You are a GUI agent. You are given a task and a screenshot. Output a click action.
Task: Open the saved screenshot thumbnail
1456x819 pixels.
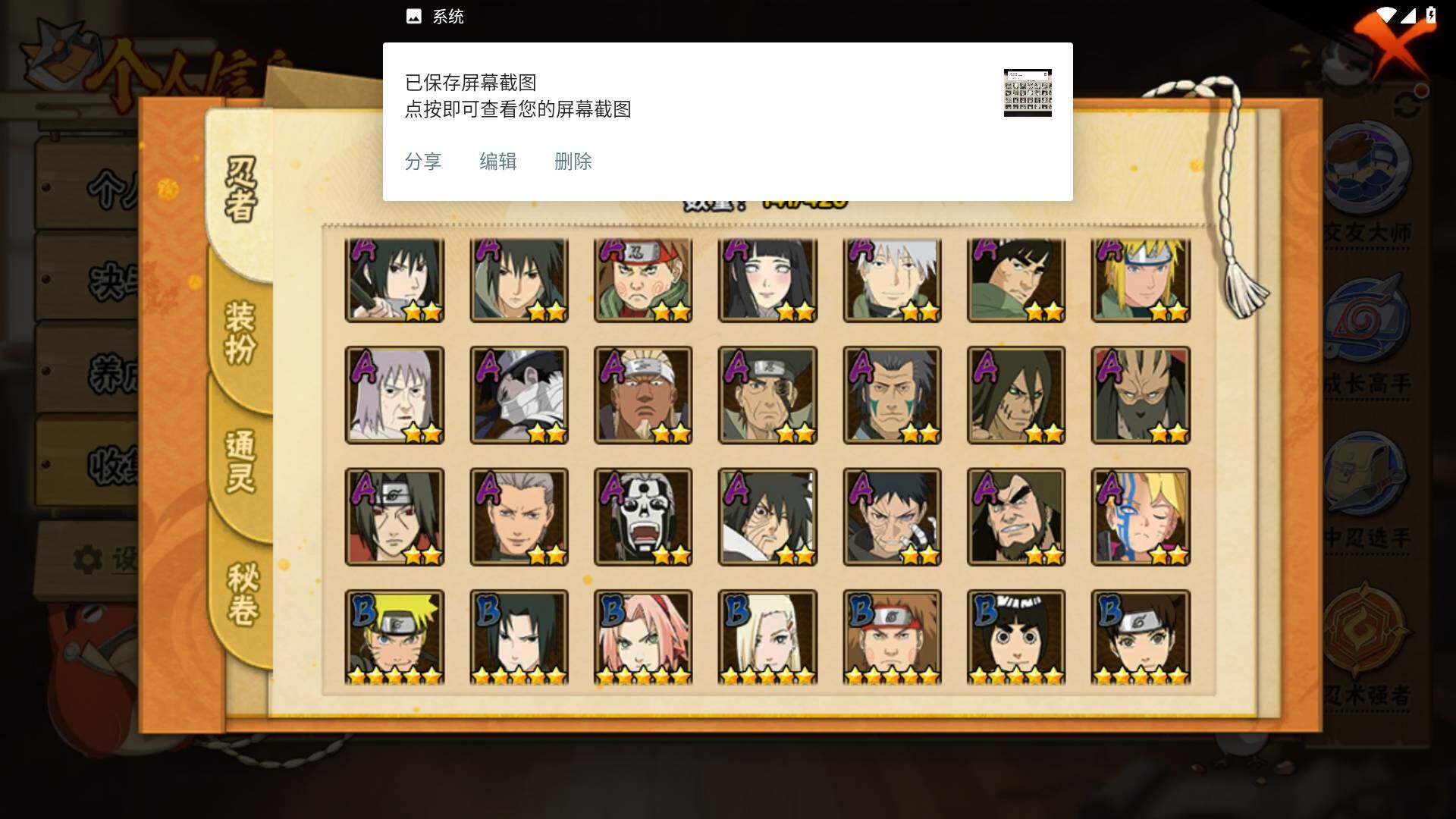(1028, 93)
